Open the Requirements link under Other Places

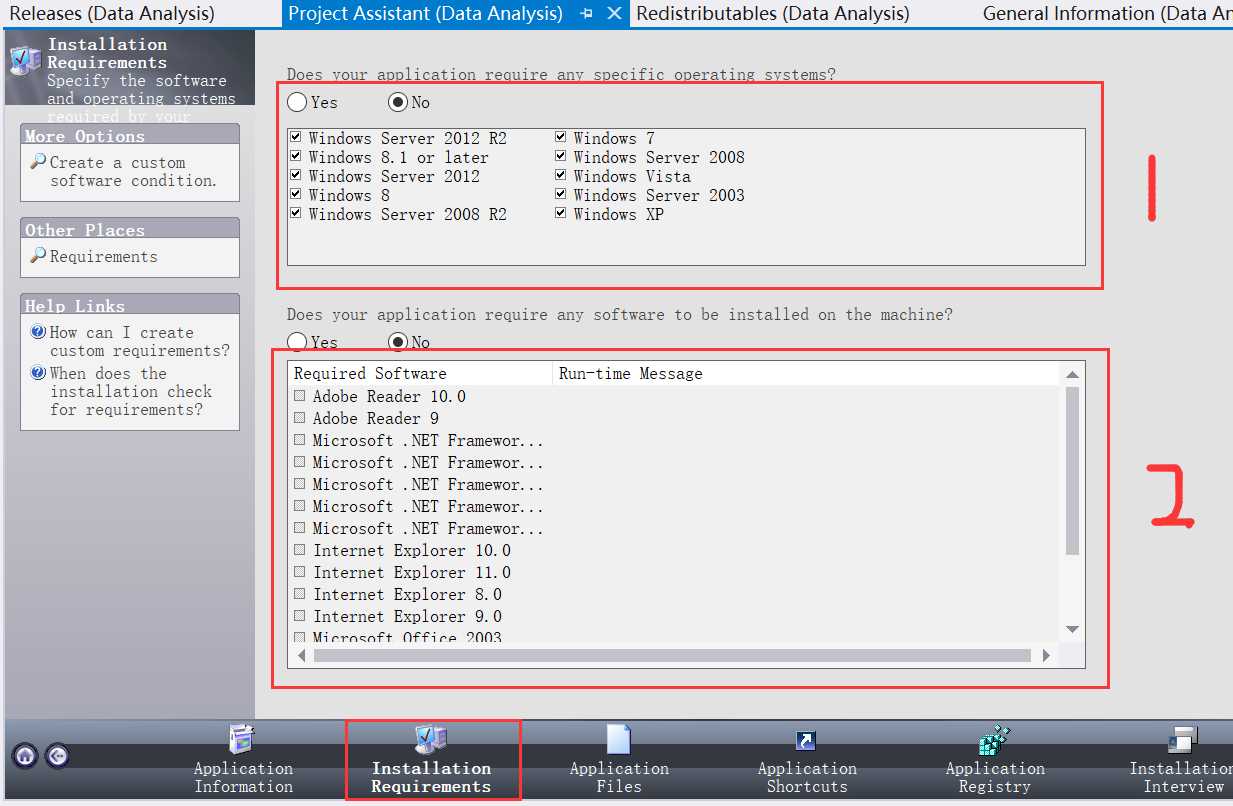pyautogui.click(x=104, y=257)
